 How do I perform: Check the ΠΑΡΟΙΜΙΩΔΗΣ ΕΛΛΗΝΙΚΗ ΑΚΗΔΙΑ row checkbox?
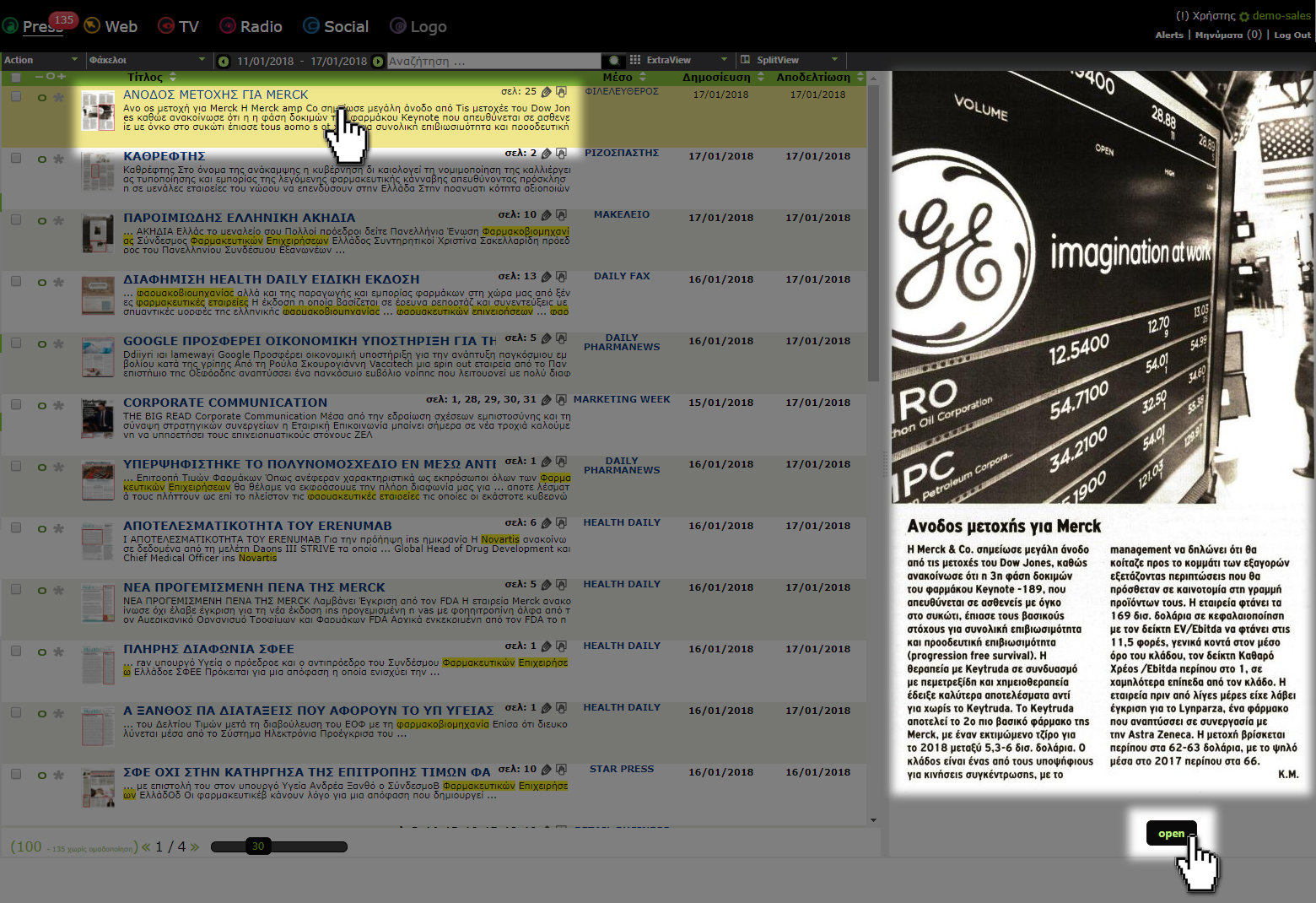coord(16,219)
